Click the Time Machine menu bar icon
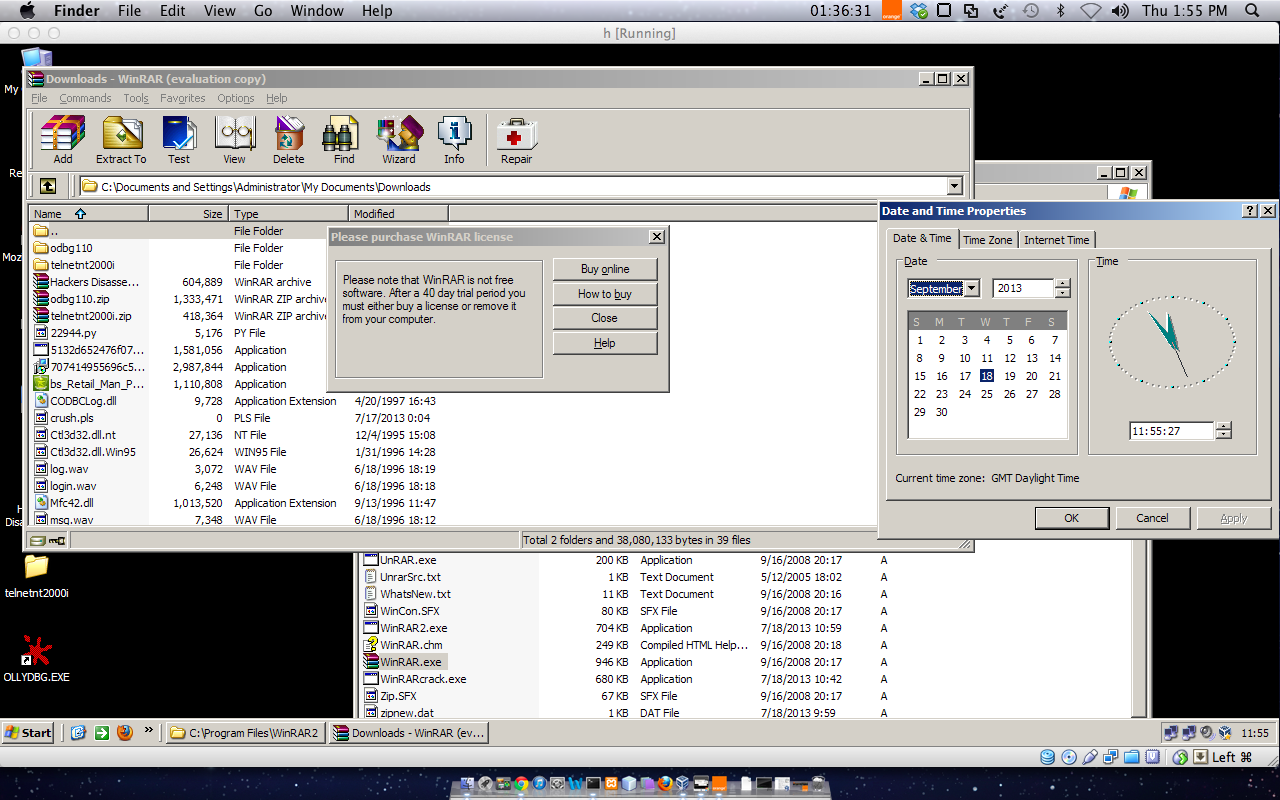This screenshot has height=800, width=1280. [1031, 11]
